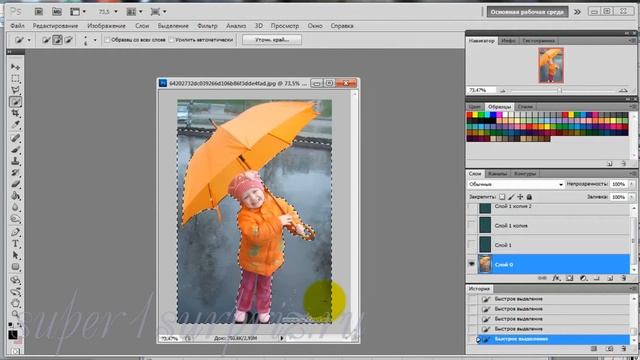Image resolution: width=640 pixels, height=360 pixels.
Task: Delete layer using Layers panel trash
Action: [623, 278]
